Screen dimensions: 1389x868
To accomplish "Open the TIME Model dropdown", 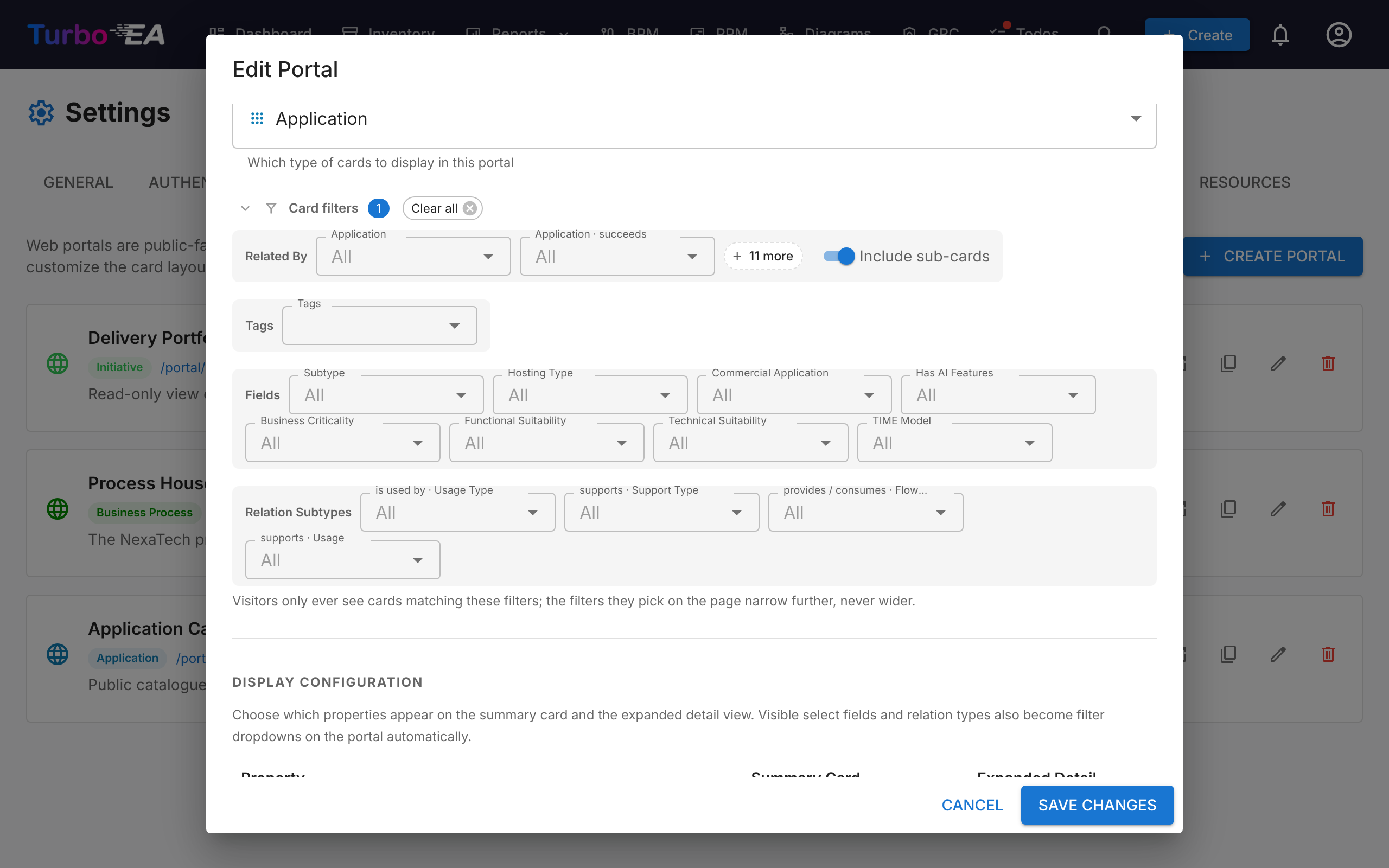I will point(954,443).
